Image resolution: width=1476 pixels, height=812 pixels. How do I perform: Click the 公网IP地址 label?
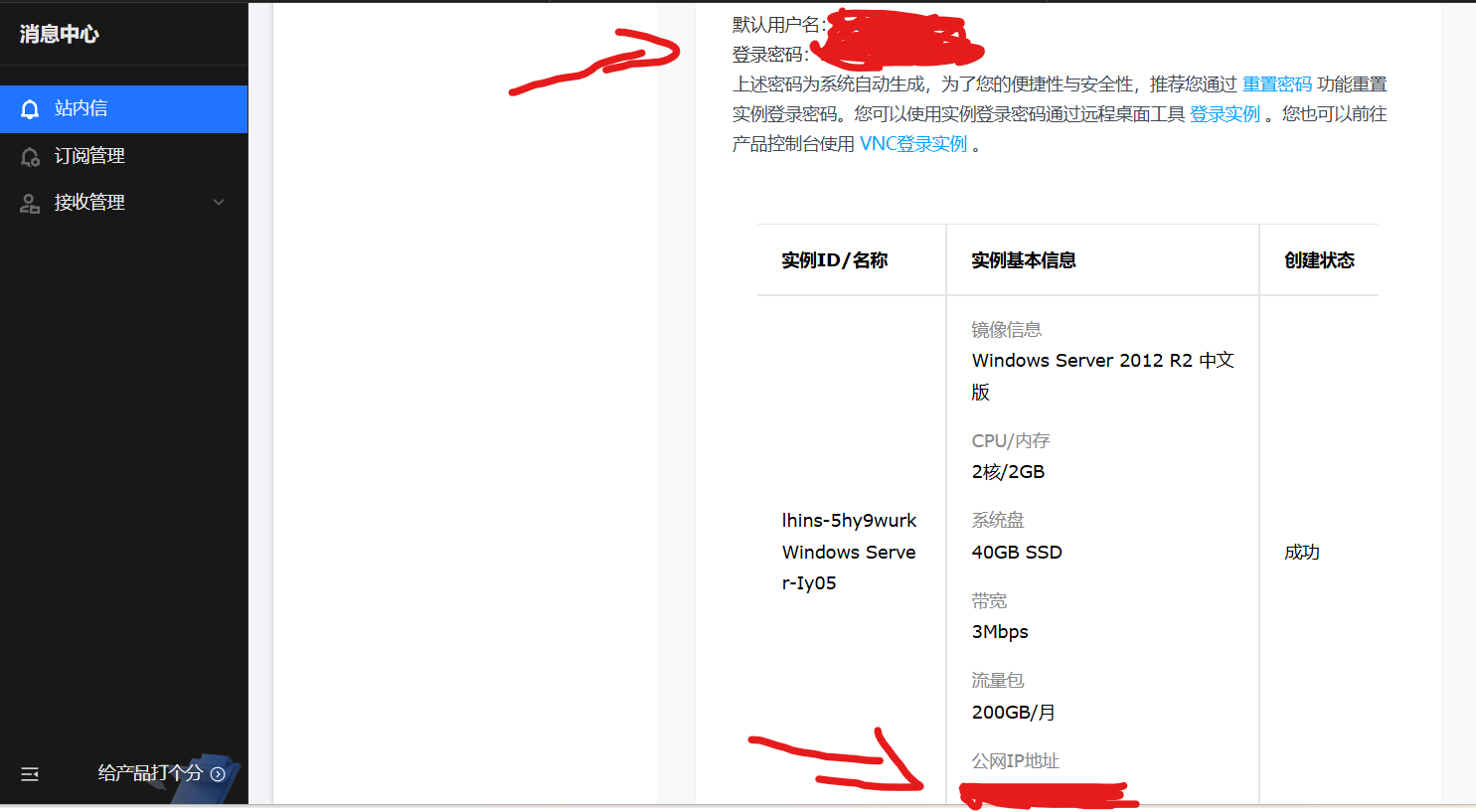click(x=1016, y=761)
